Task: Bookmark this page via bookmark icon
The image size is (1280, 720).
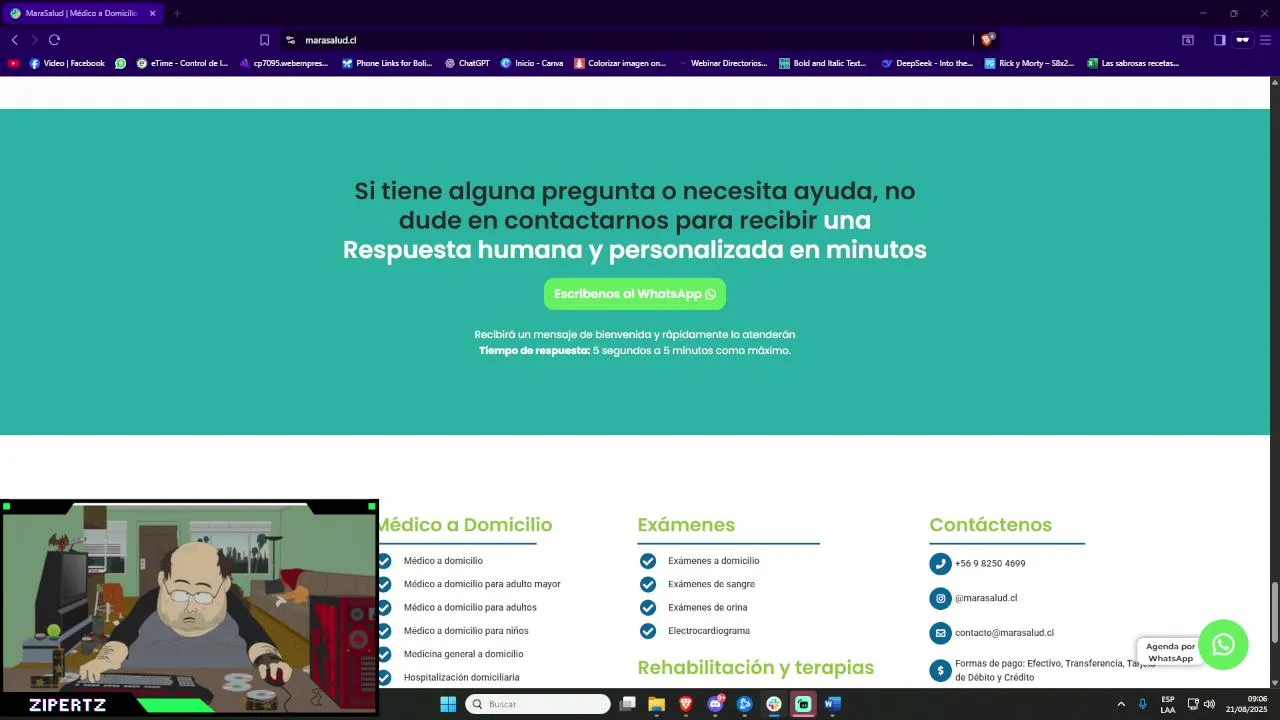Action: 264,40
